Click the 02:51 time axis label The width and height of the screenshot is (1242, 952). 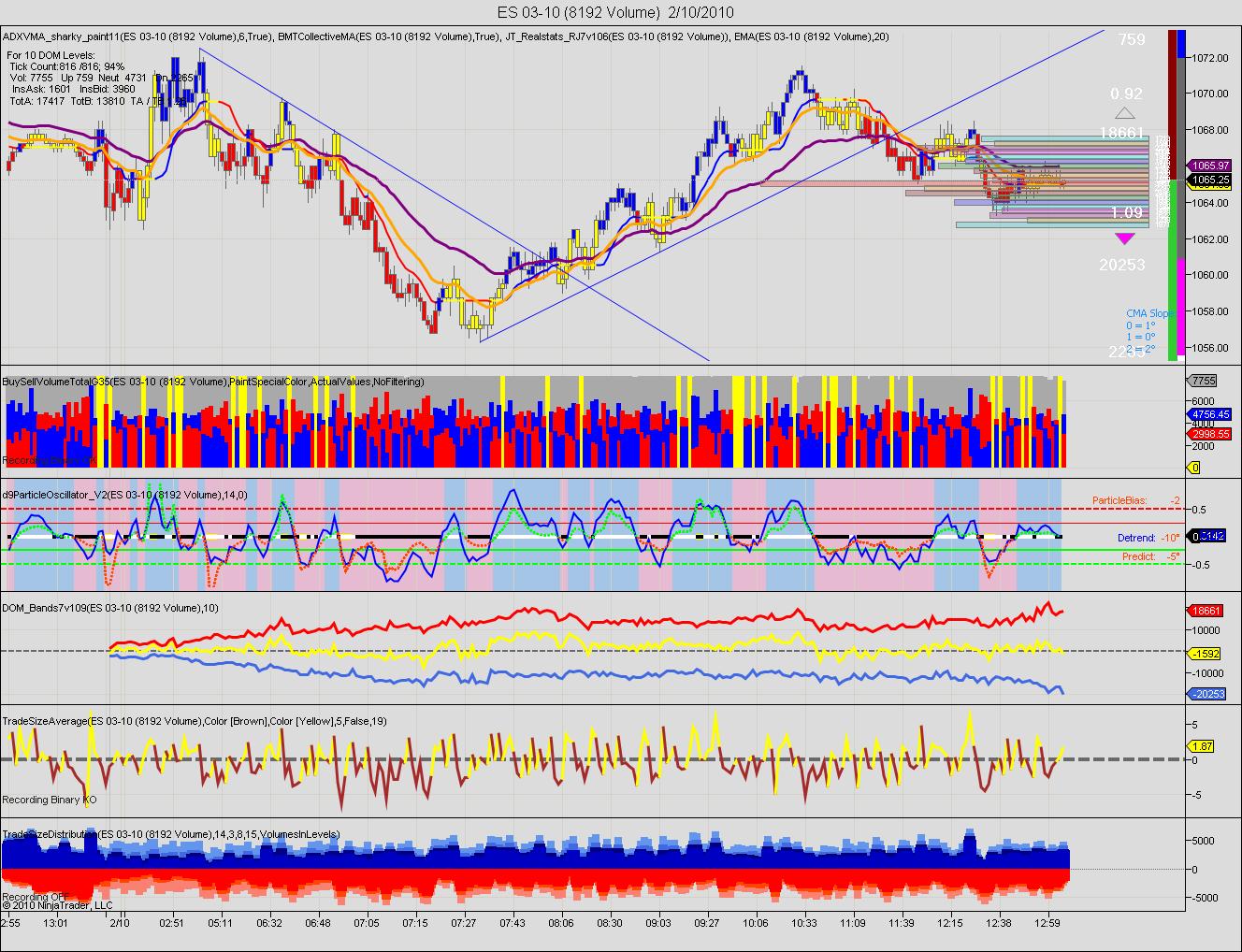[x=171, y=922]
